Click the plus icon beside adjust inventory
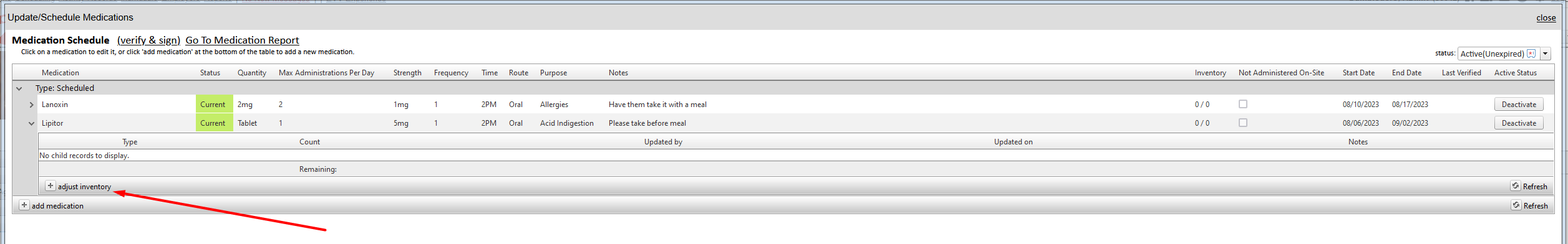 click(x=51, y=186)
